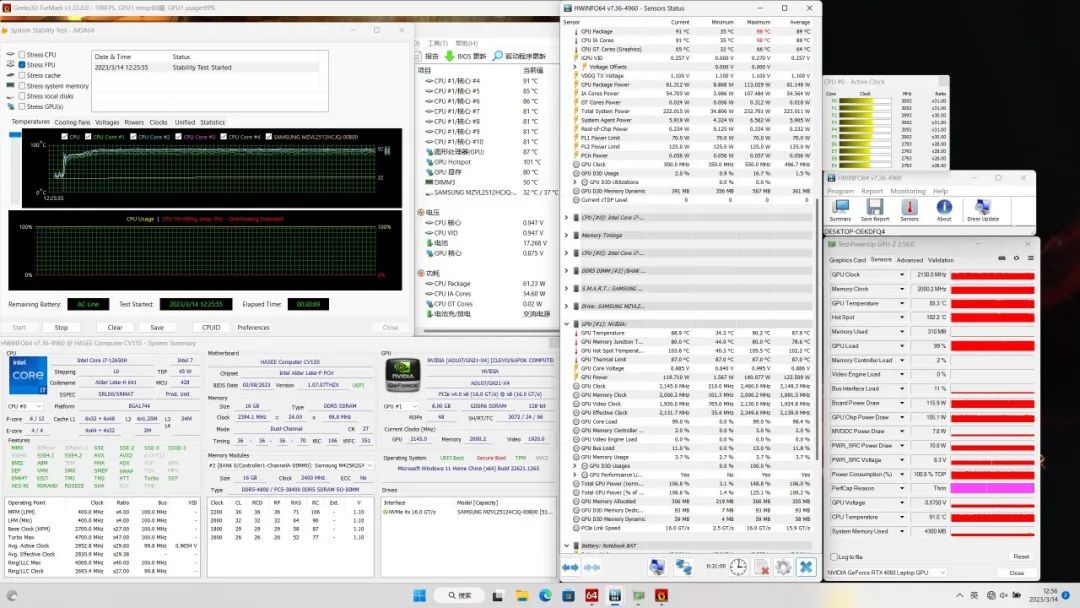Image resolution: width=1080 pixels, height=608 pixels.
Task: Open the Memory Modules selection dropdown
Action: tap(291, 465)
